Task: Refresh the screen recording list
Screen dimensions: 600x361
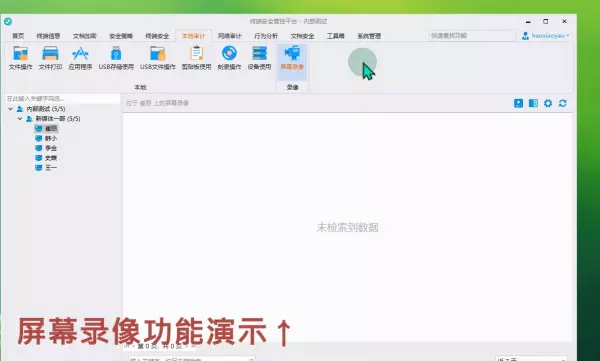Action: click(x=562, y=103)
